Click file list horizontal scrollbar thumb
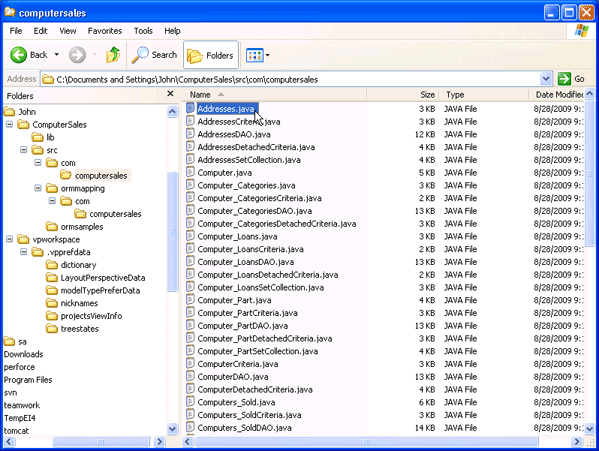599x451 pixels. (366, 442)
